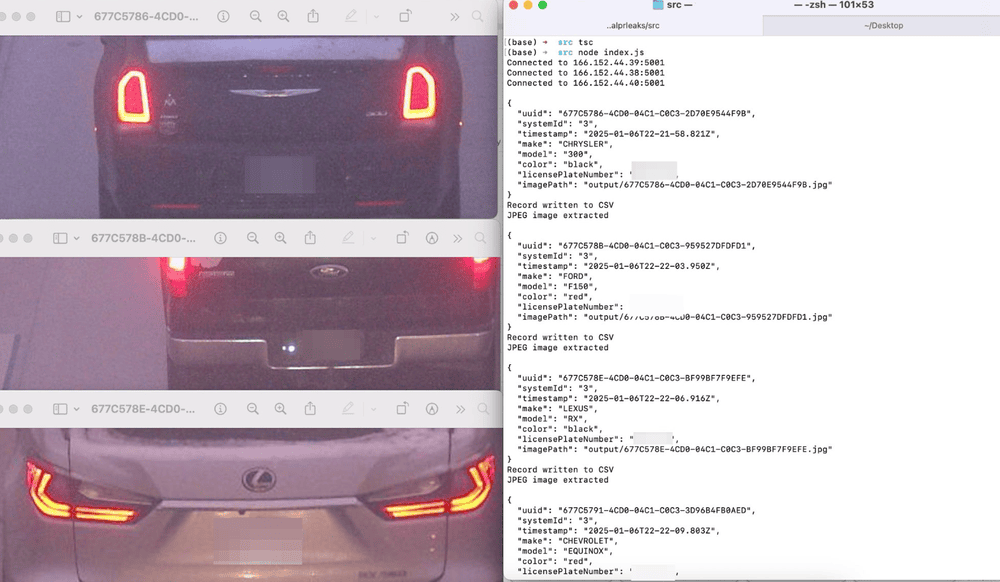Click the "model": "EQUINOX" line
Screen dimensions: 1000x582
pos(565,551)
